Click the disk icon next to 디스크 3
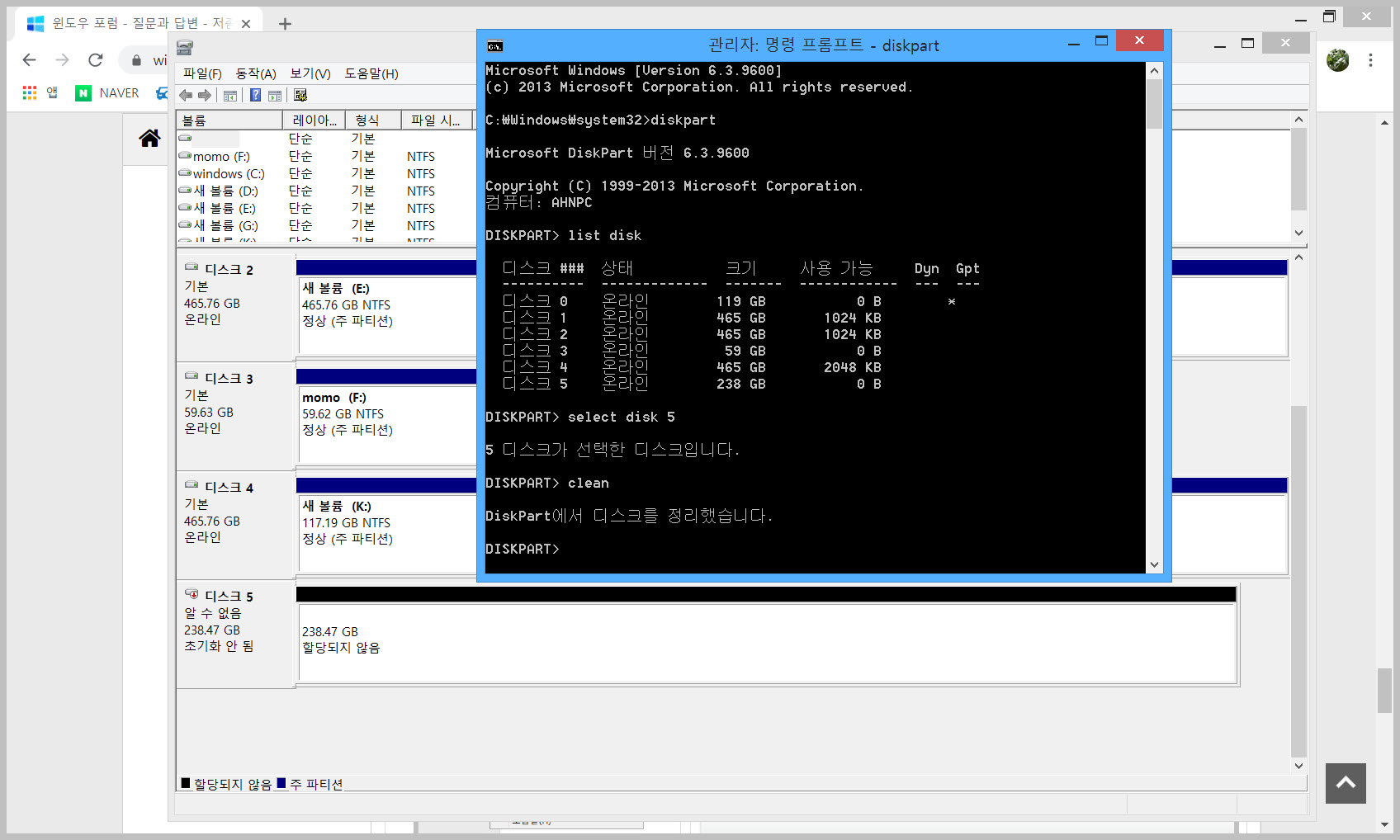Image resolution: width=1400 pixels, height=840 pixels. click(x=192, y=376)
